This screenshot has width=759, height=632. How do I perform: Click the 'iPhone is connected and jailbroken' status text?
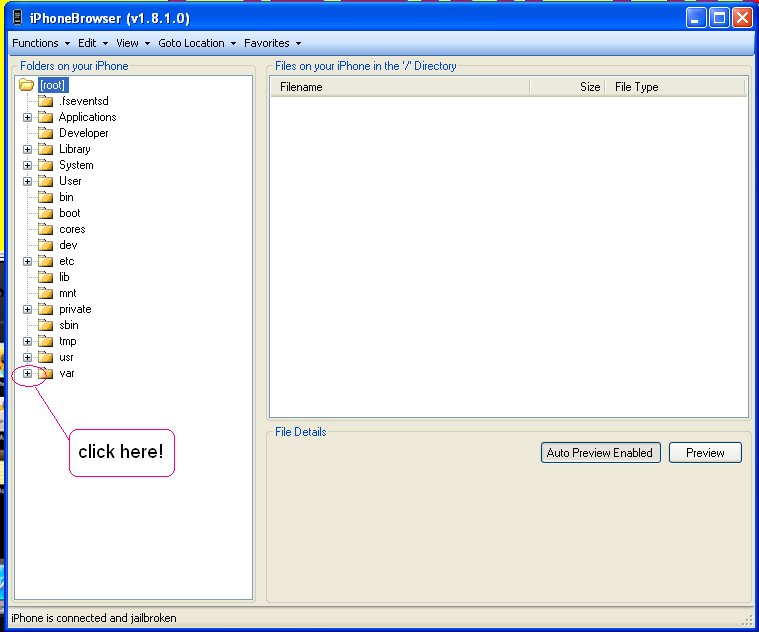[x=94, y=618]
